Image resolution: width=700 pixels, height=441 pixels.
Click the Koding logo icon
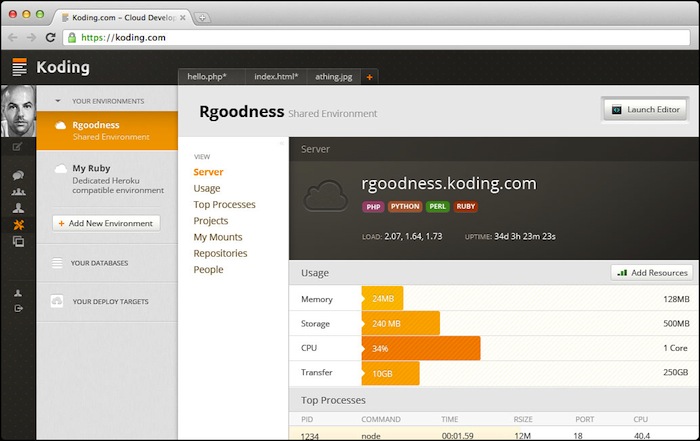[x=19, y=68]
